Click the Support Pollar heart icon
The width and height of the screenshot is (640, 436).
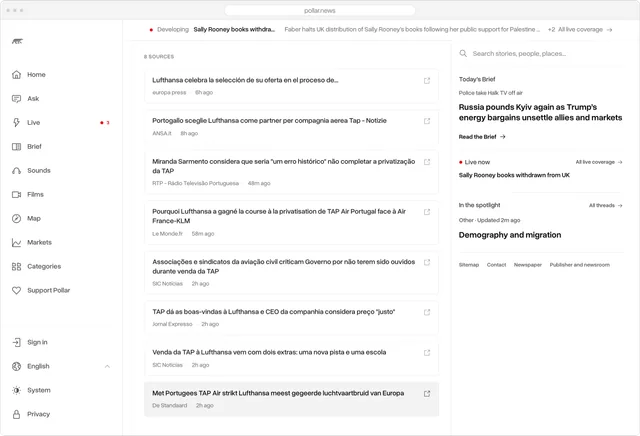16,290
